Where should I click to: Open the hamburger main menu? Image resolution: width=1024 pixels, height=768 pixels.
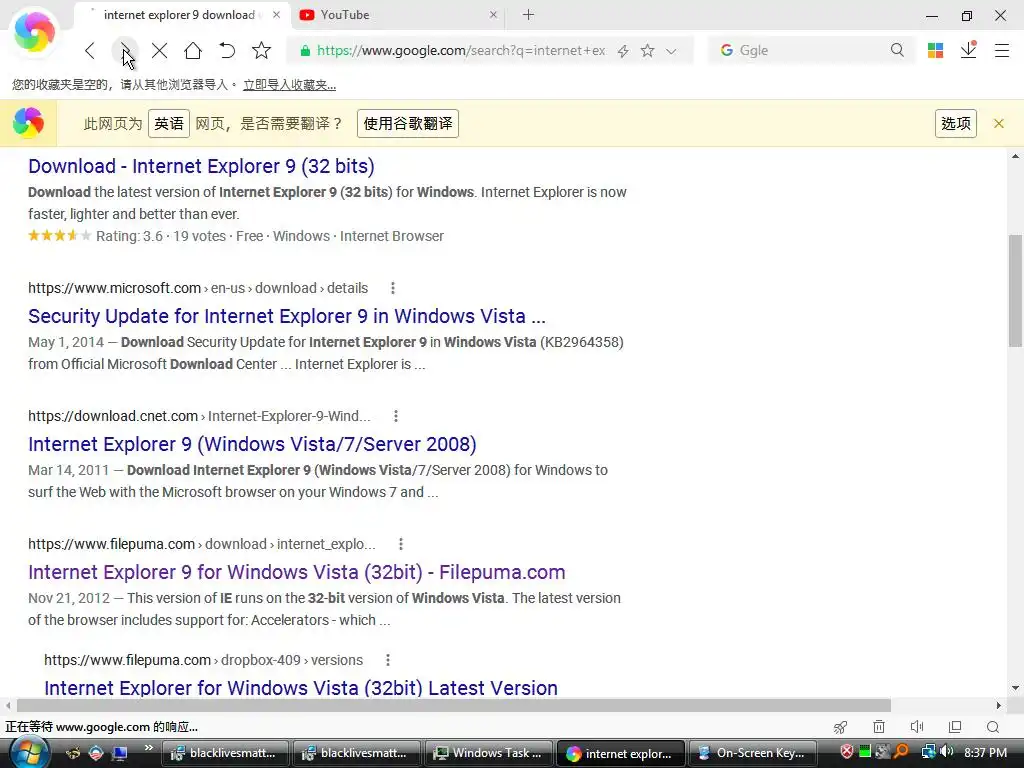(x=1002, y=50)
